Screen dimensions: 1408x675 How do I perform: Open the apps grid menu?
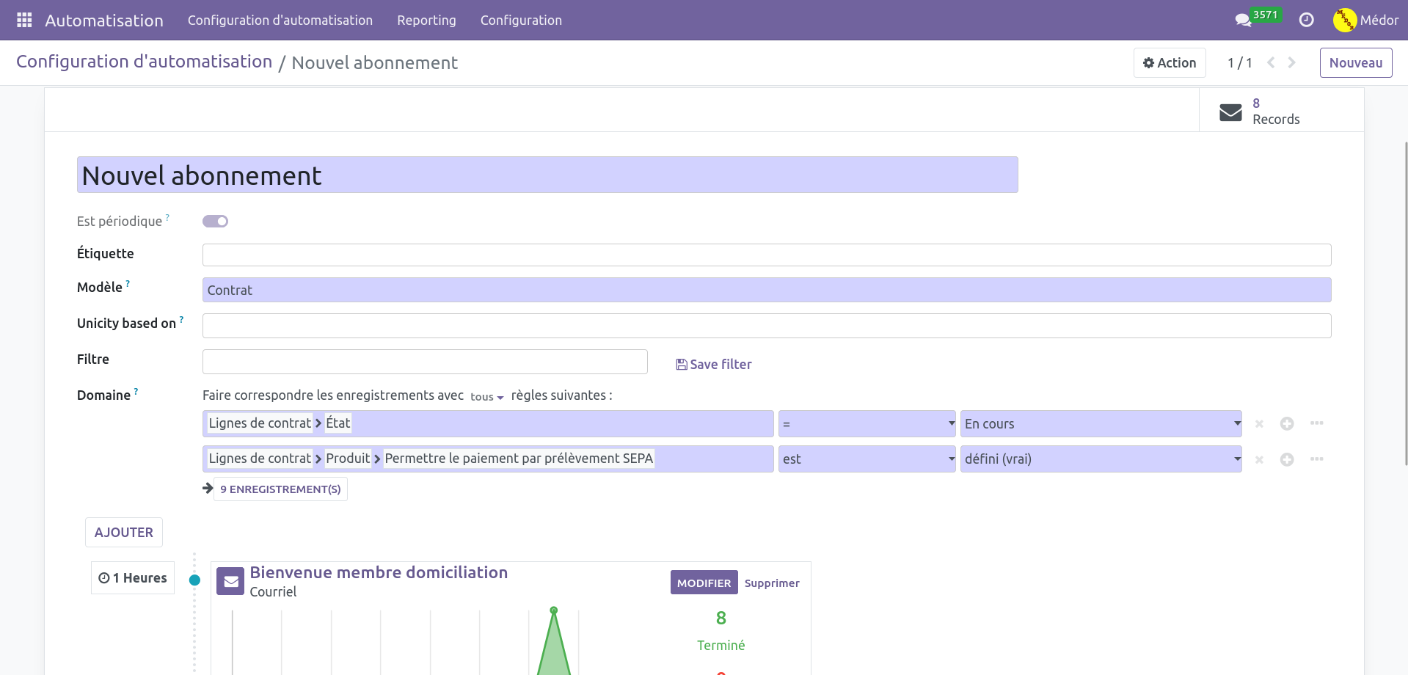tap(24, 20)
